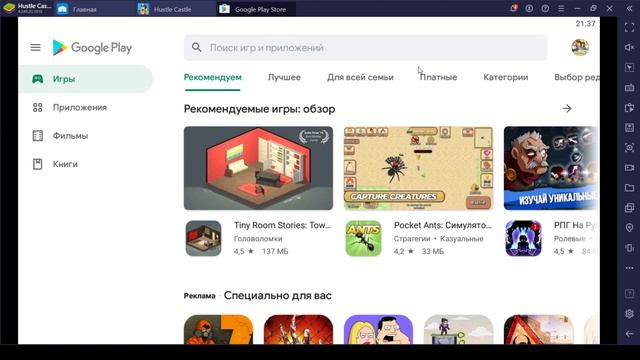Open the Google Play hamburger menu
The image size is (640, 360).
coord(36,47)
